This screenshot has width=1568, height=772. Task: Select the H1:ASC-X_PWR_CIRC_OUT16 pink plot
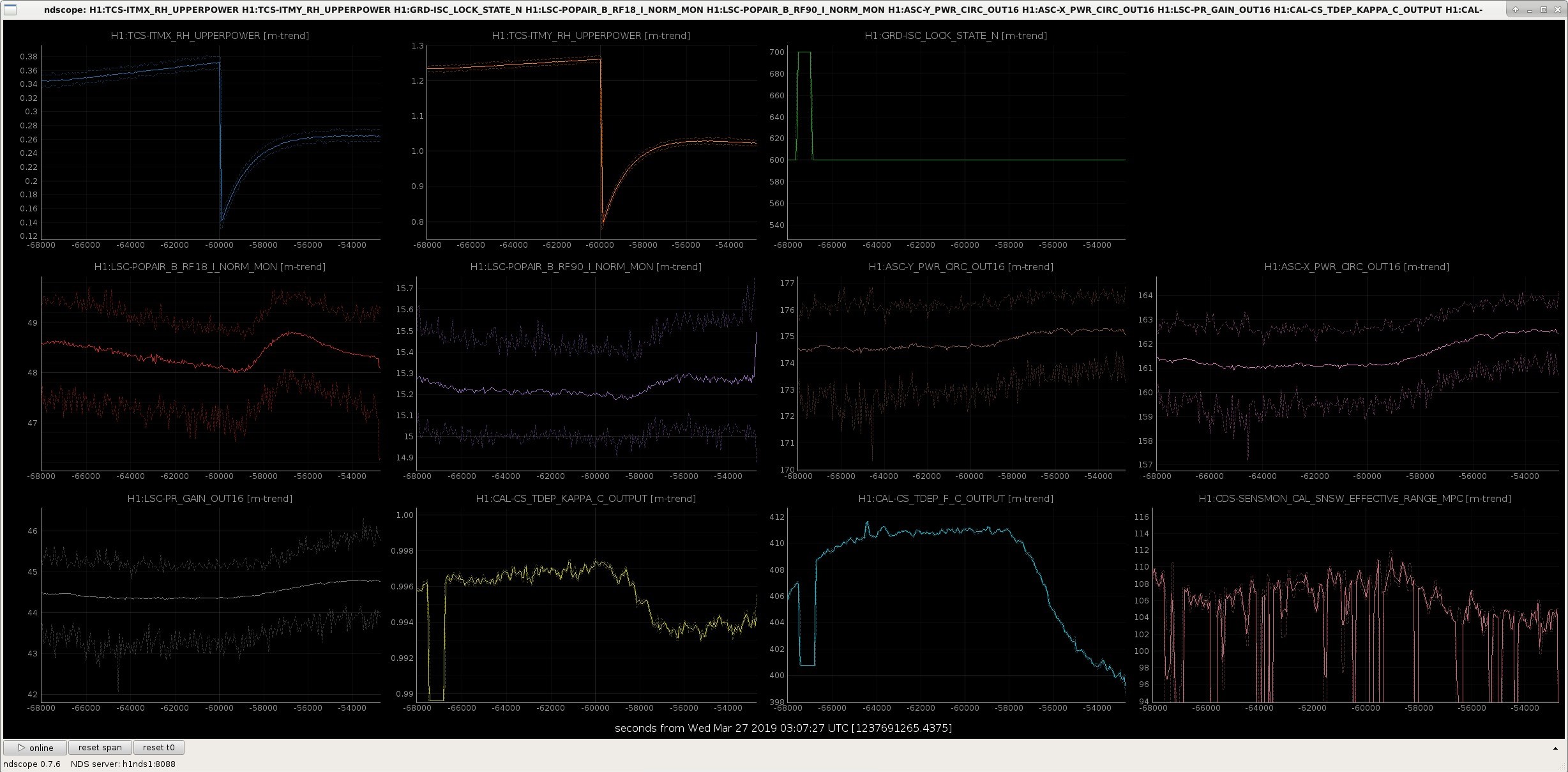[x=1358, y=374]
